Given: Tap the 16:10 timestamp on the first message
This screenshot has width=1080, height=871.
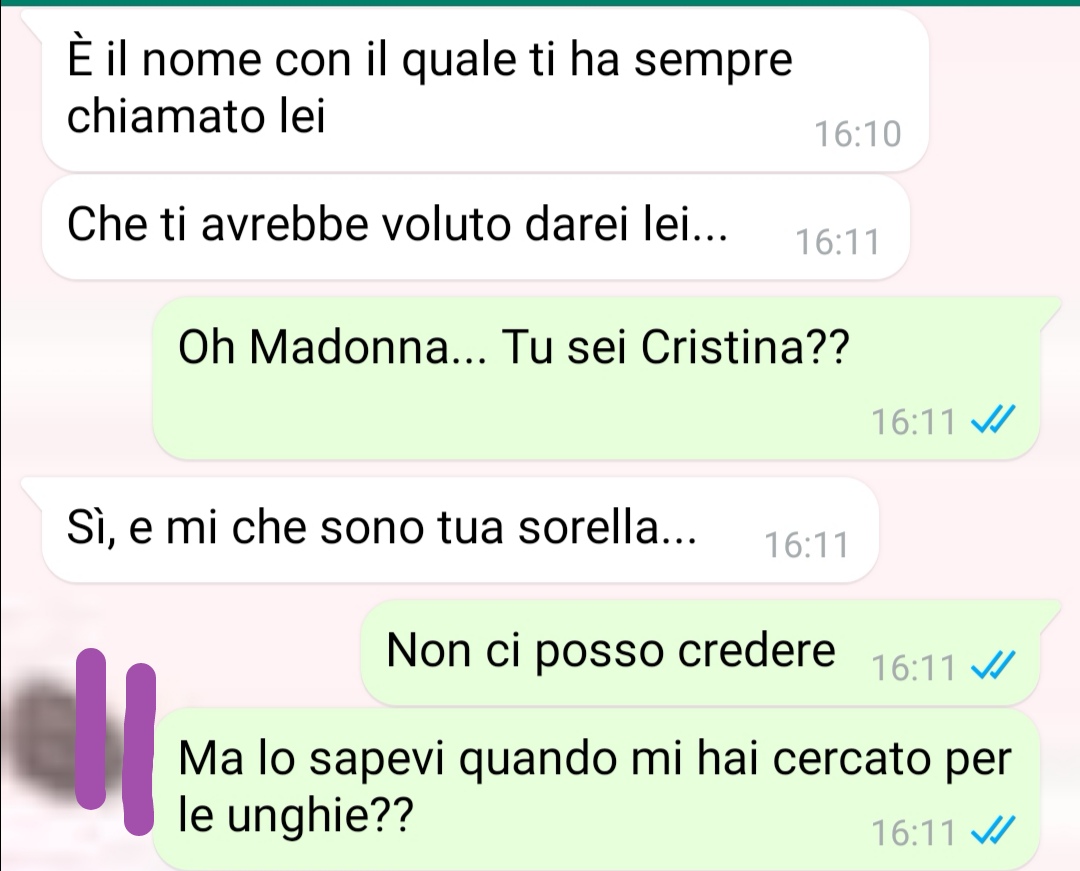Looking at the screenshot, I should [858, 134].
